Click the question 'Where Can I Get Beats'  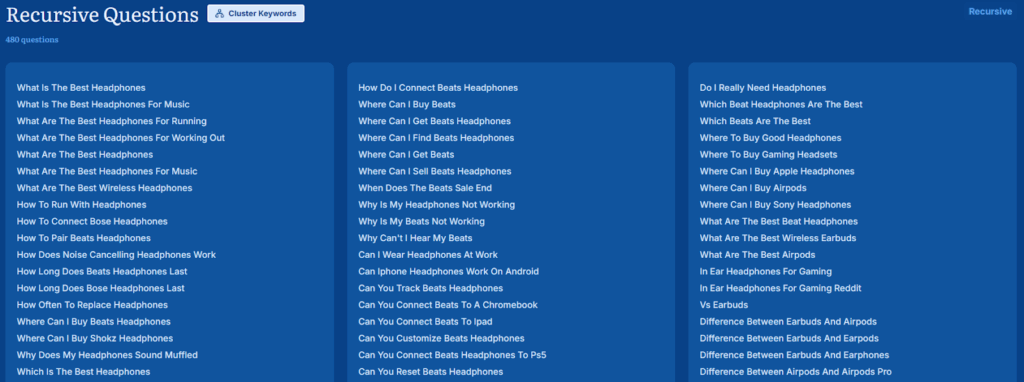pyautogui.click(x=406, y=155)
